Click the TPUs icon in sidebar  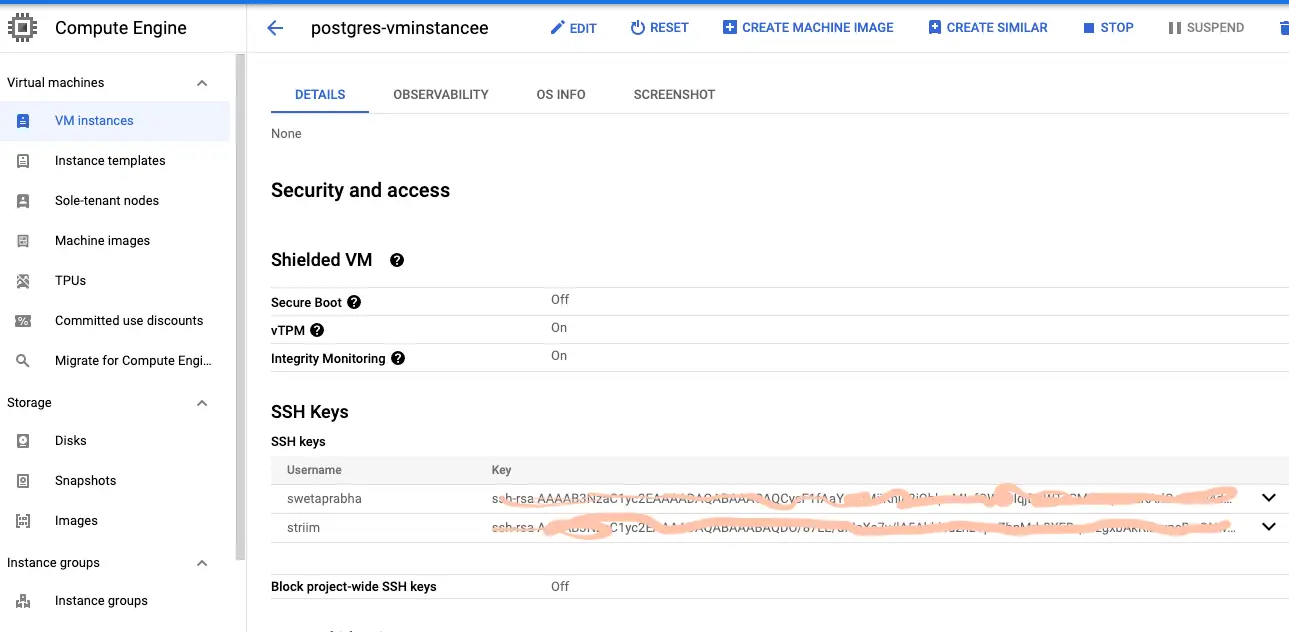(23, 281)
